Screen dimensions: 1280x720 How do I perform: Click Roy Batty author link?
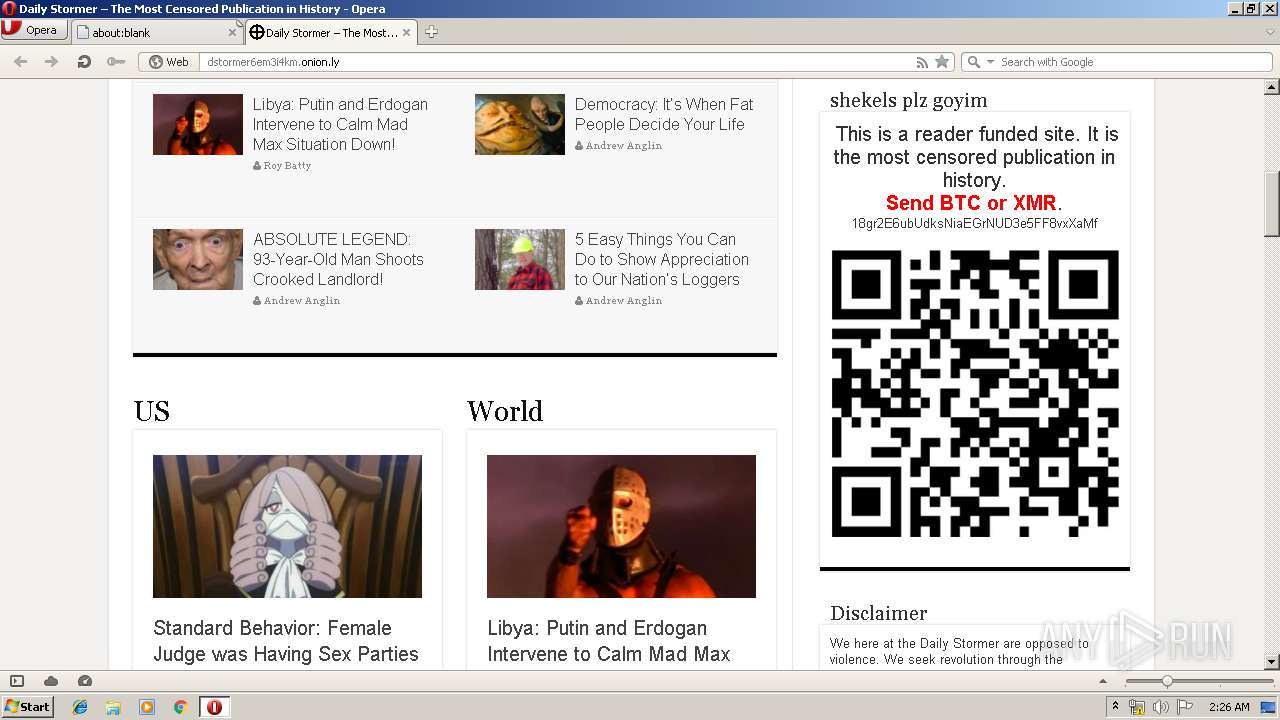point(287,165)
